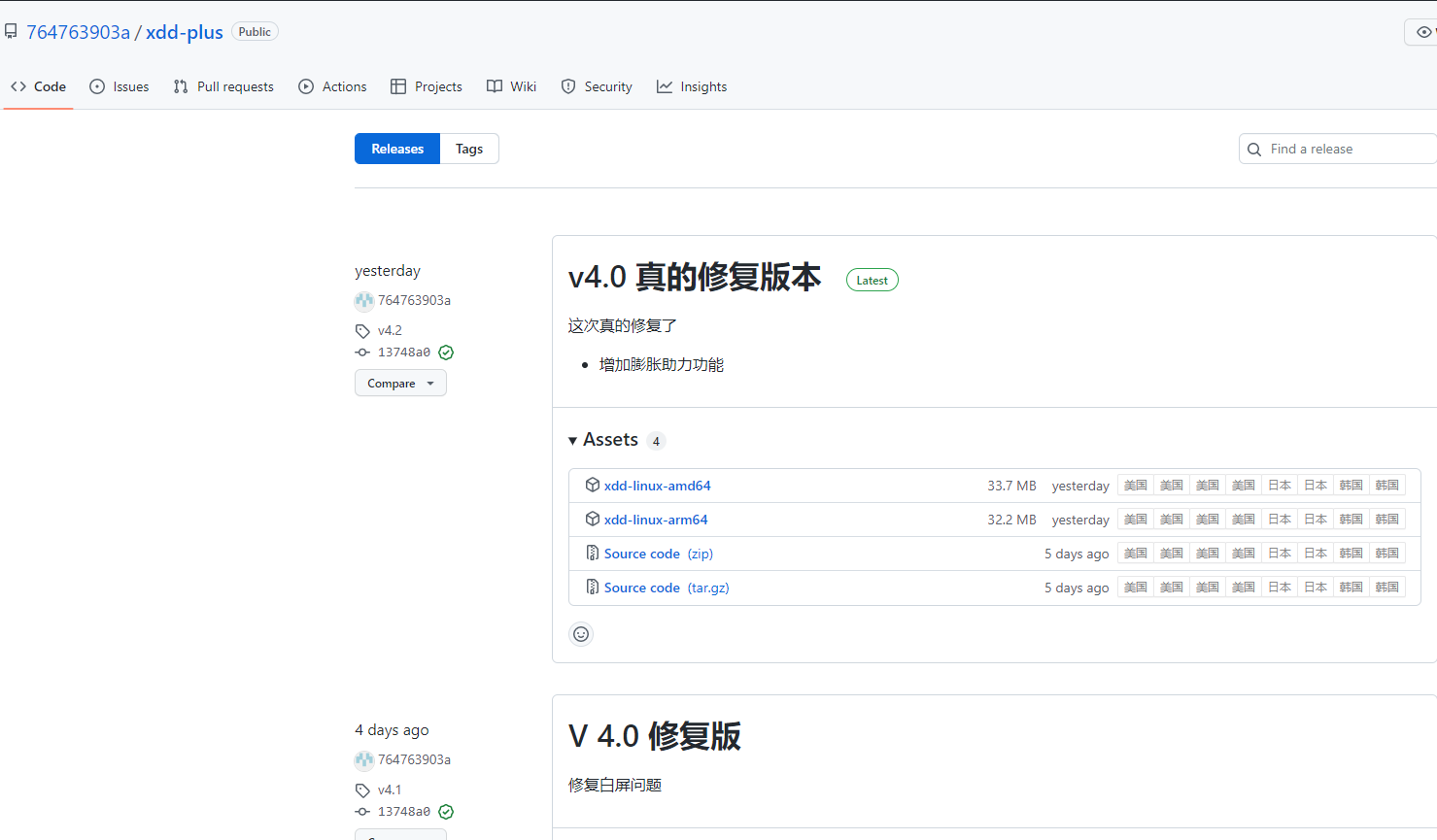Click the magnifier icon in the release search box
The image size is (1437, 840).
(x=1254, y=150)
